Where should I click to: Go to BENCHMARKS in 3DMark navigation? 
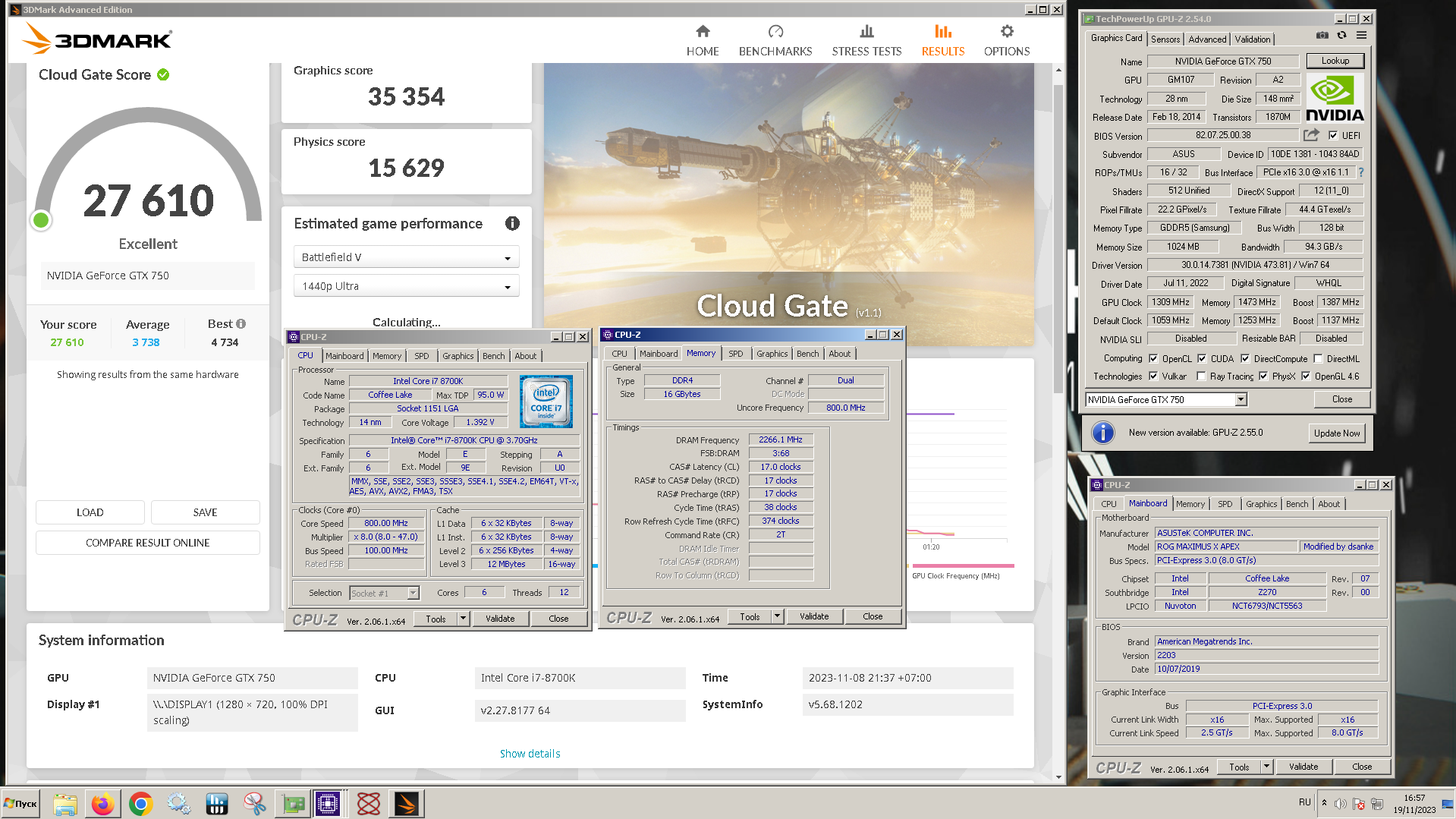[x=775, y=41]
